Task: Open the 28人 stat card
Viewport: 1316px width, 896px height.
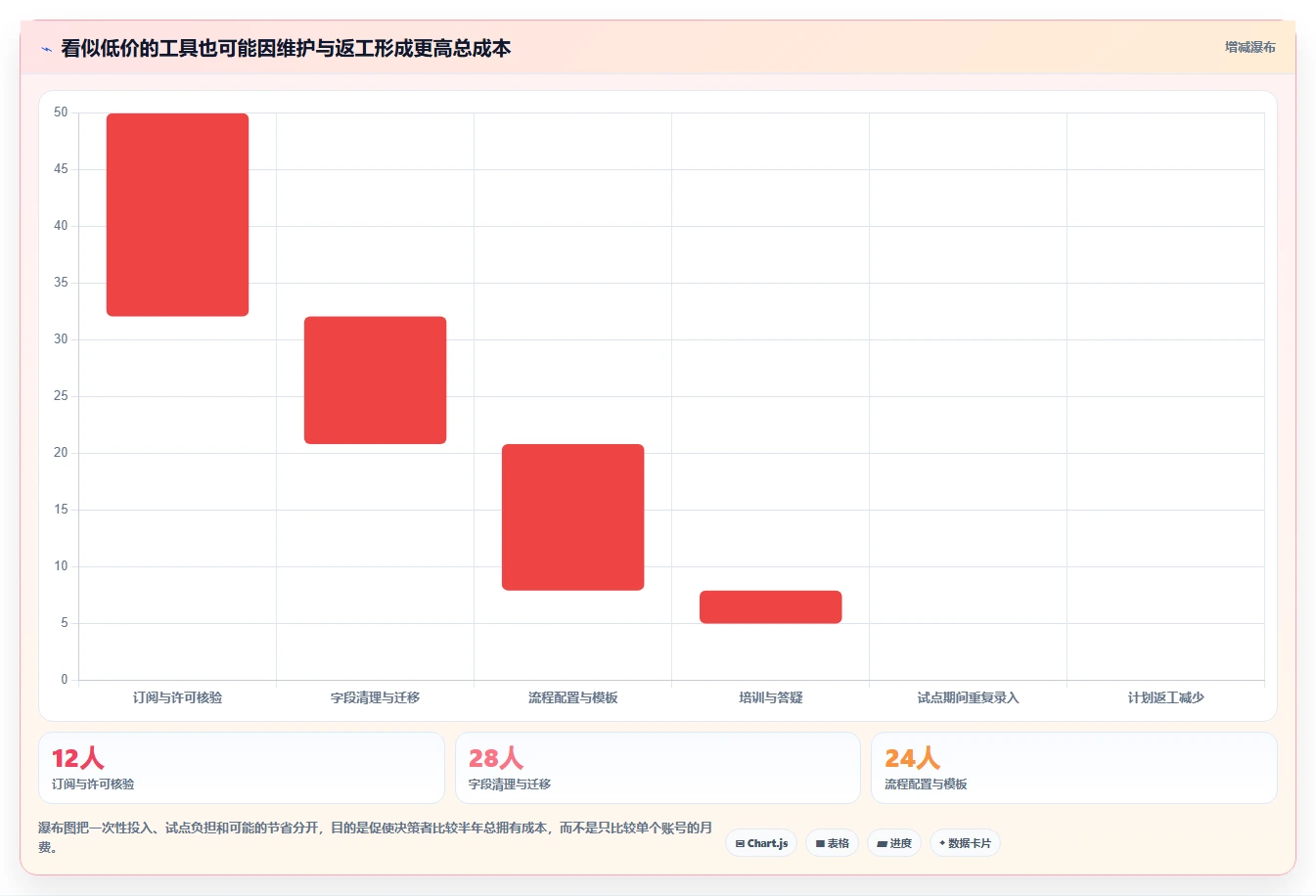Action: [x=658, y=768]
